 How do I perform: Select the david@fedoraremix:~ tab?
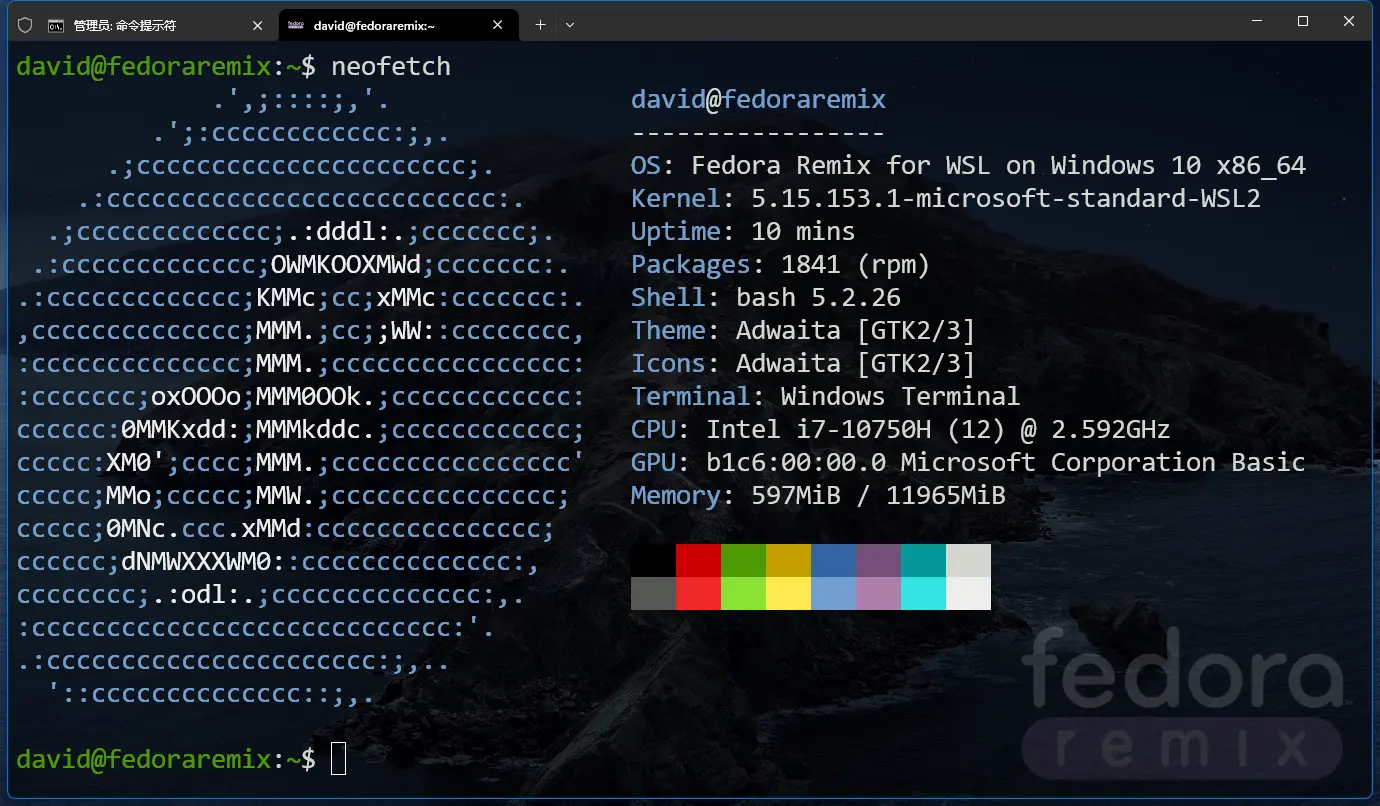tap(397, 26)
